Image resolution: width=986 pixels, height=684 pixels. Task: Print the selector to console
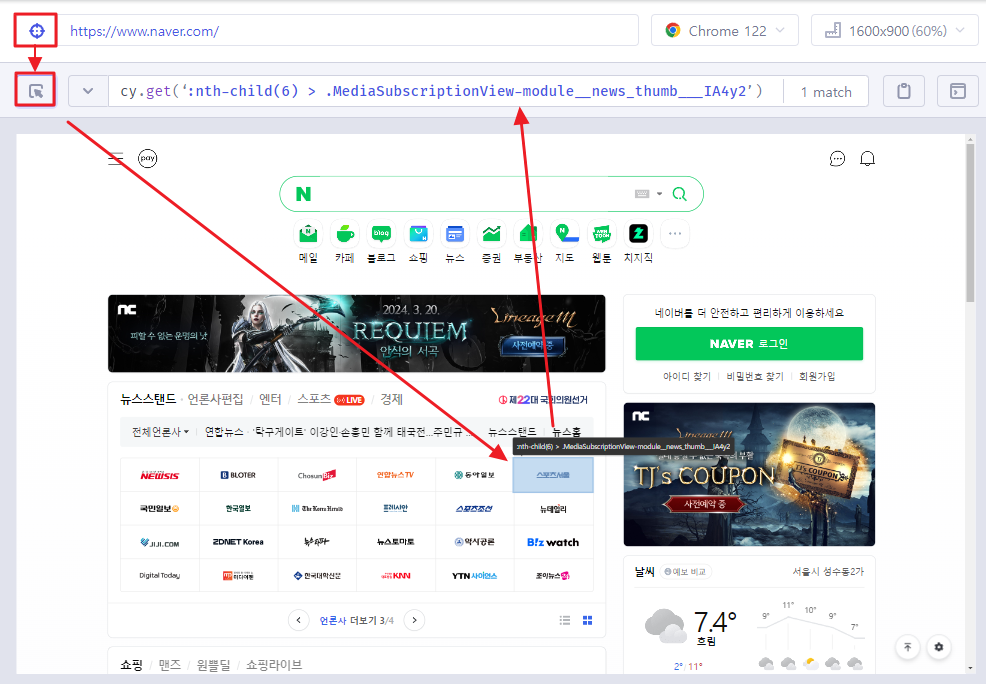point(957,91)
